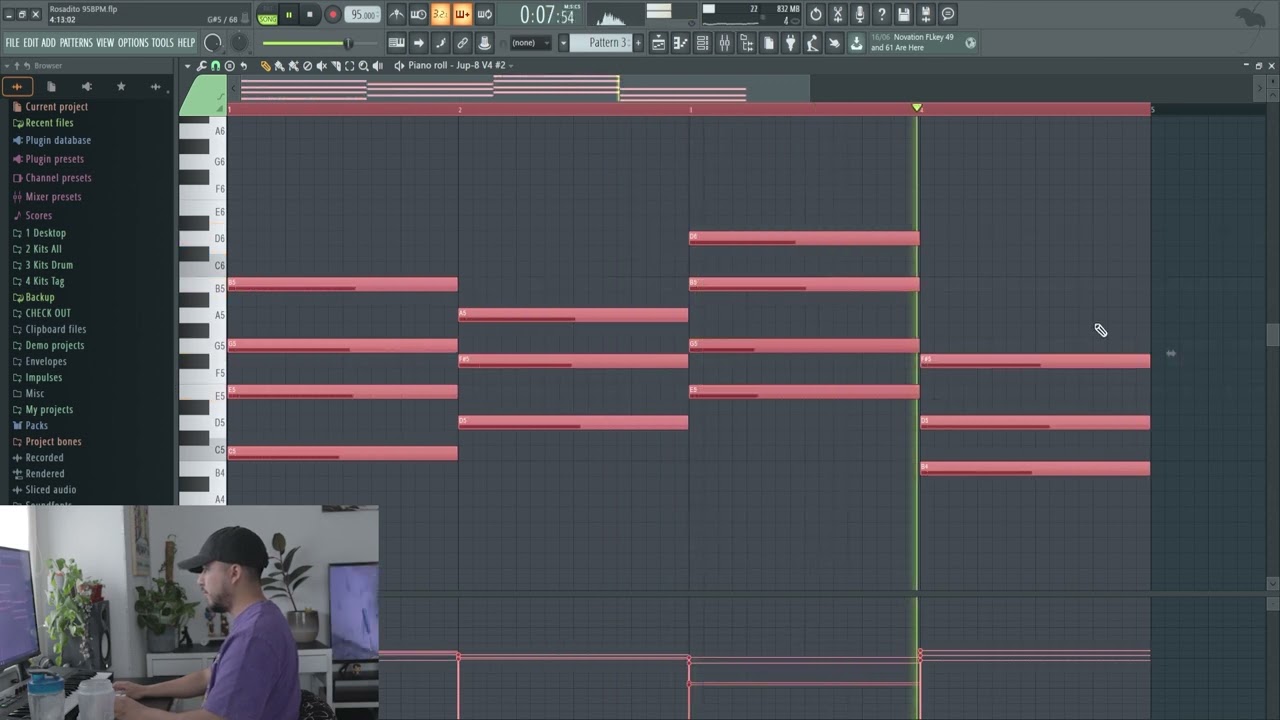1280x720 pixels.
Task: Select the Mute tool in piano roll
Action: [321, 65]
